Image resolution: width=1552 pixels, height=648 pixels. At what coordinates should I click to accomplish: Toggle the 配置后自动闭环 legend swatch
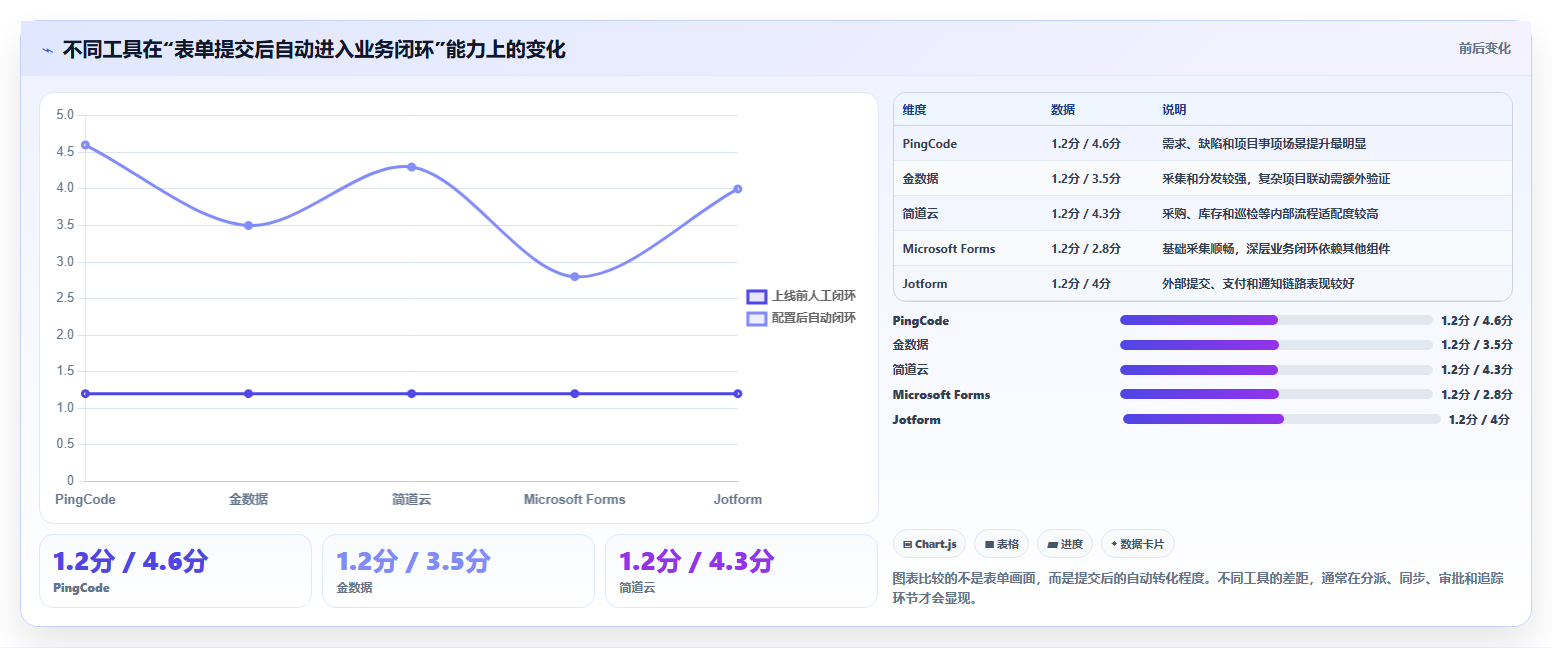click(757, 318)
